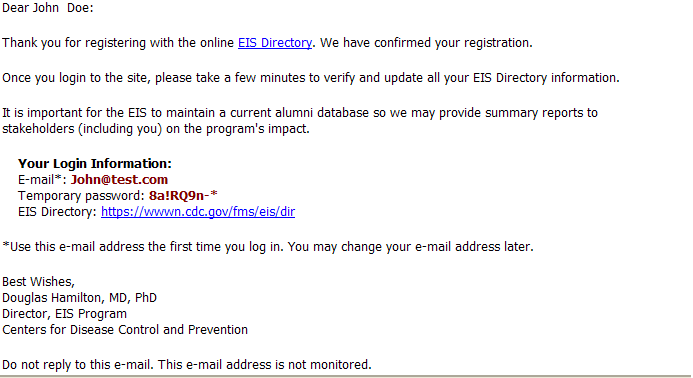Click the John@test.com email address text
The image size is (693, 378).
point(119,179)
